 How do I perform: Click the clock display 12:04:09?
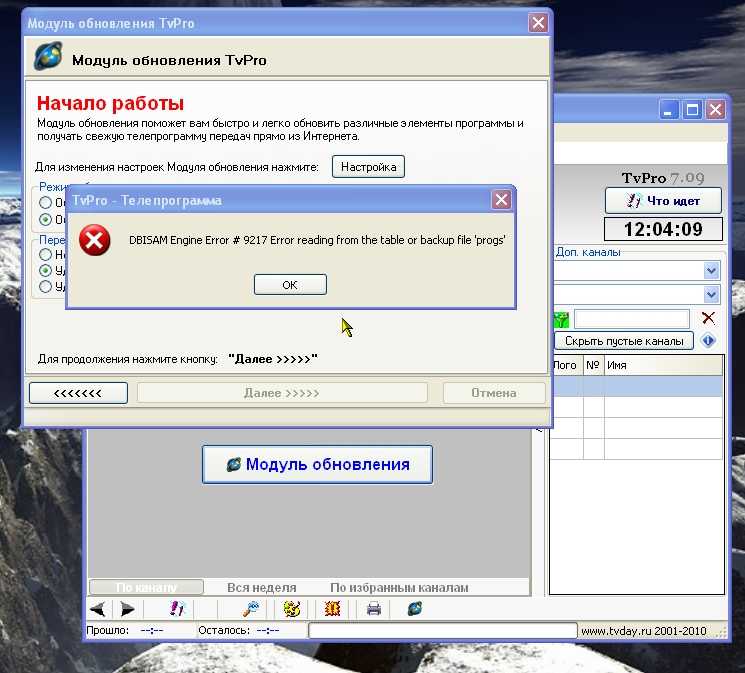pos(663,229)
